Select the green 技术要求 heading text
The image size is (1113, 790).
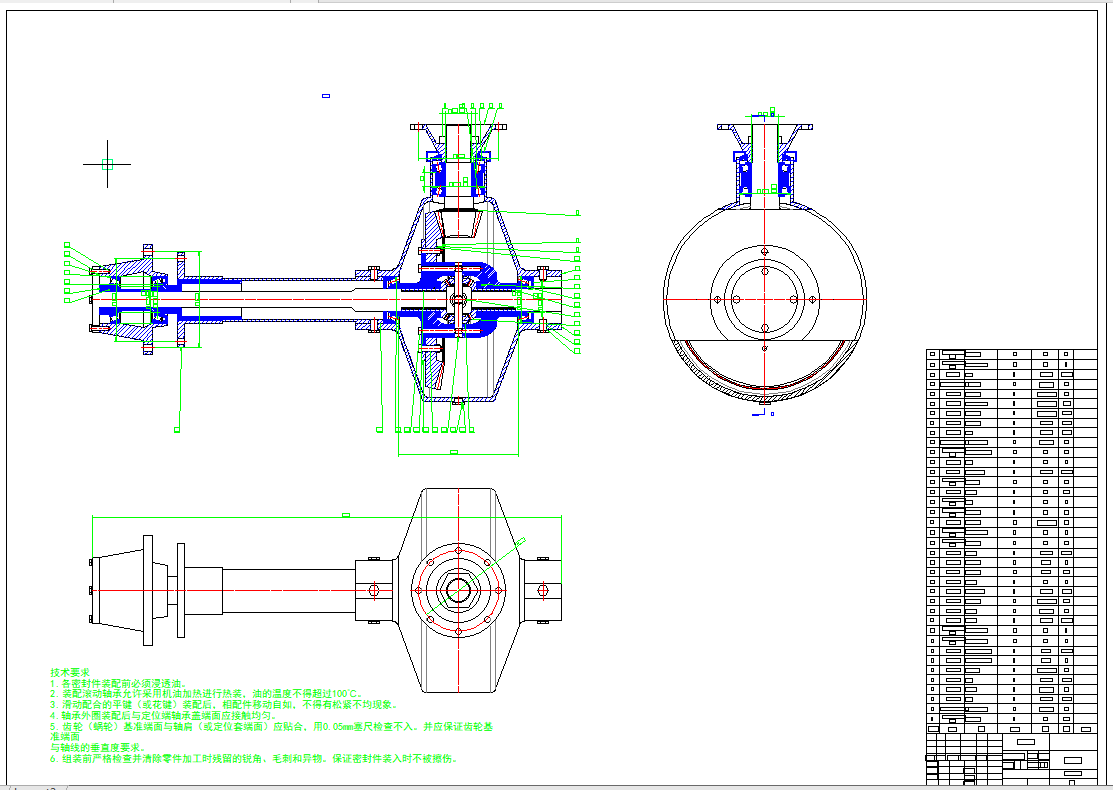coord(70,673)
